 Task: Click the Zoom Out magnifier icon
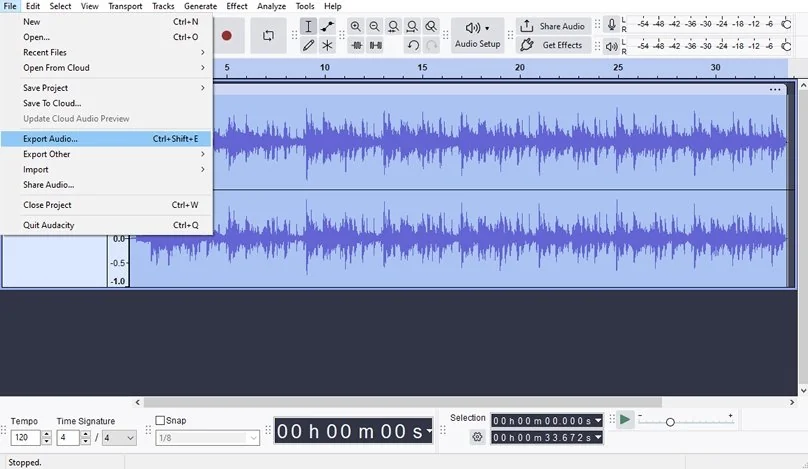(x=374, y=27)
